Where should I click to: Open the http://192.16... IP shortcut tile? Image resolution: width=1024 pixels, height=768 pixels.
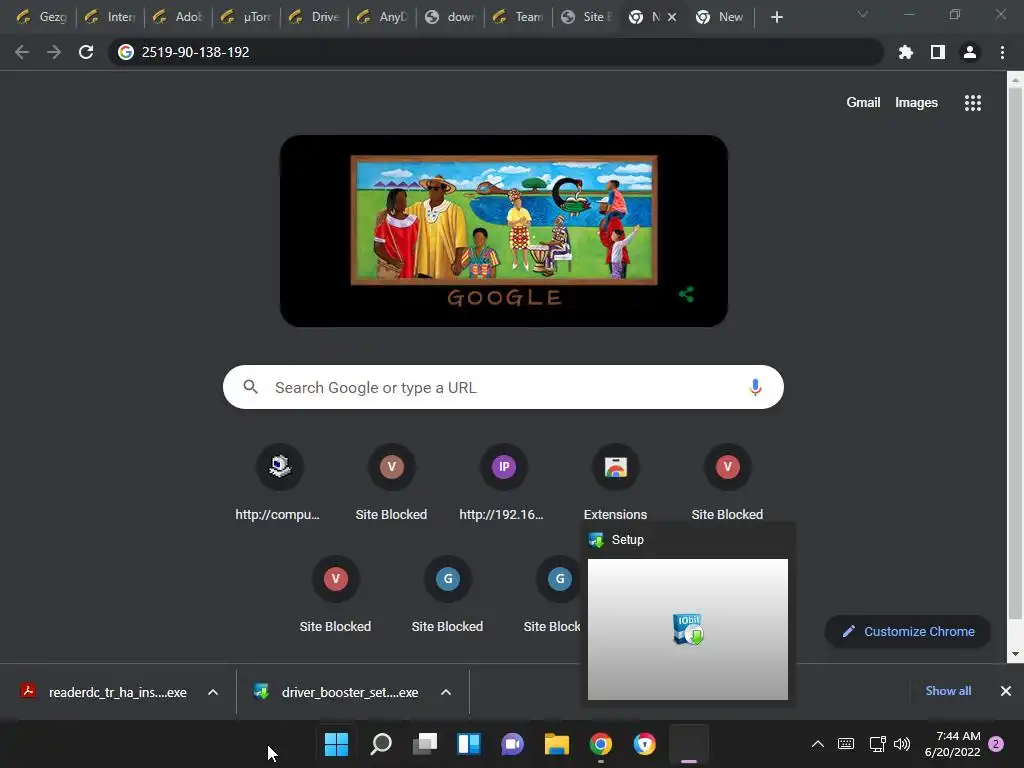tap(503, 483)
